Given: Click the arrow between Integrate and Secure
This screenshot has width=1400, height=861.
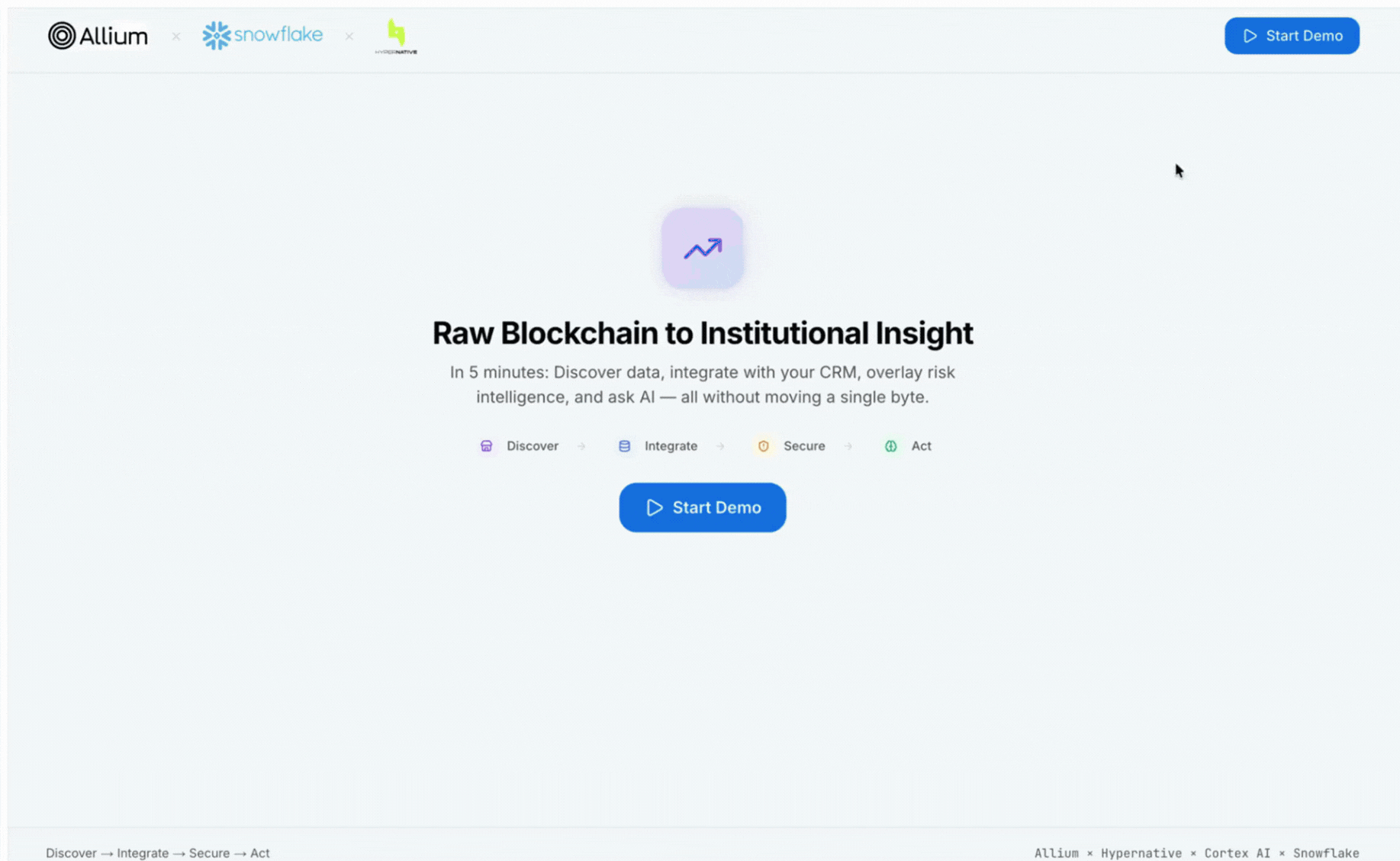Looking at the screenshot, I should tap(721, 446).
